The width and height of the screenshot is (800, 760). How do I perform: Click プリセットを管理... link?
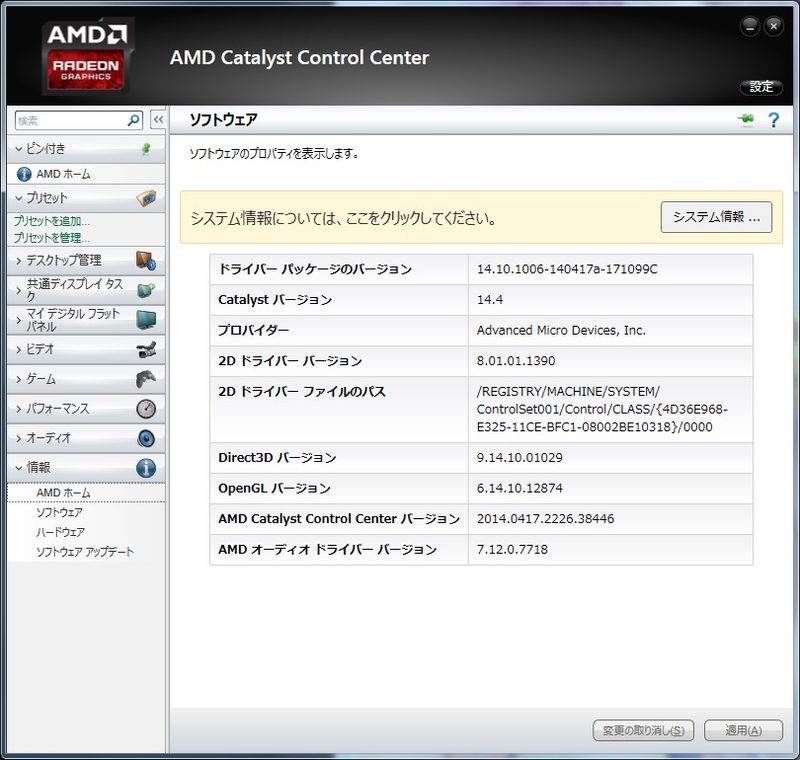tap(52, 238)
